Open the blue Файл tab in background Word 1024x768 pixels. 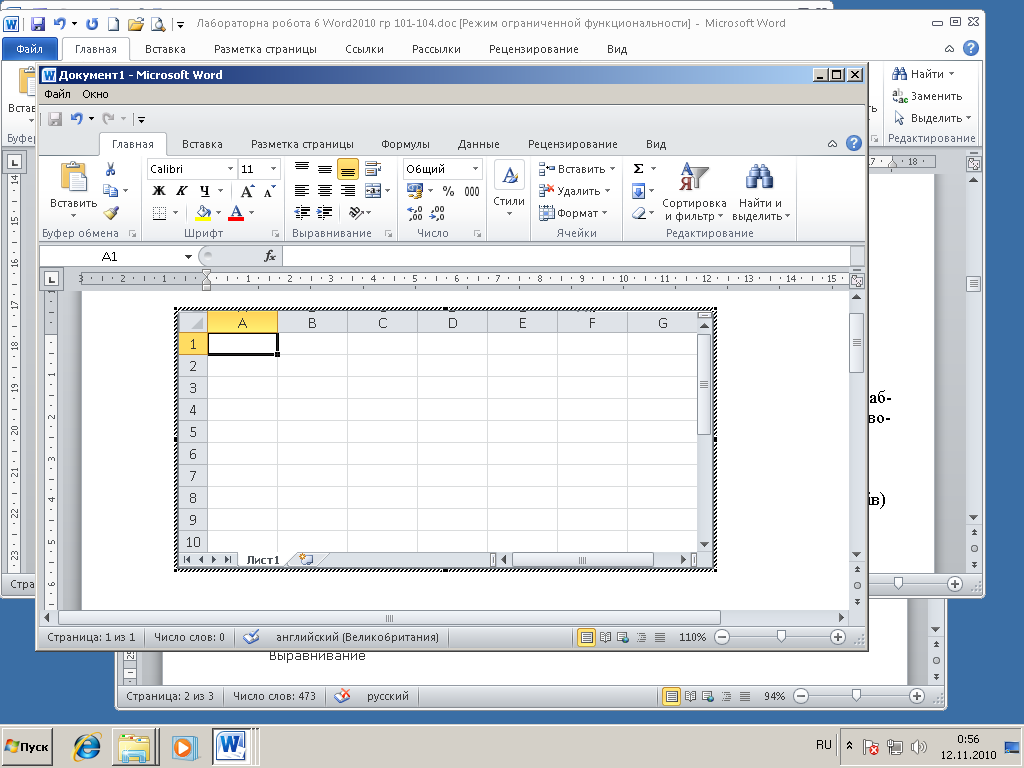pyautogui.click(x=29, y=49)
